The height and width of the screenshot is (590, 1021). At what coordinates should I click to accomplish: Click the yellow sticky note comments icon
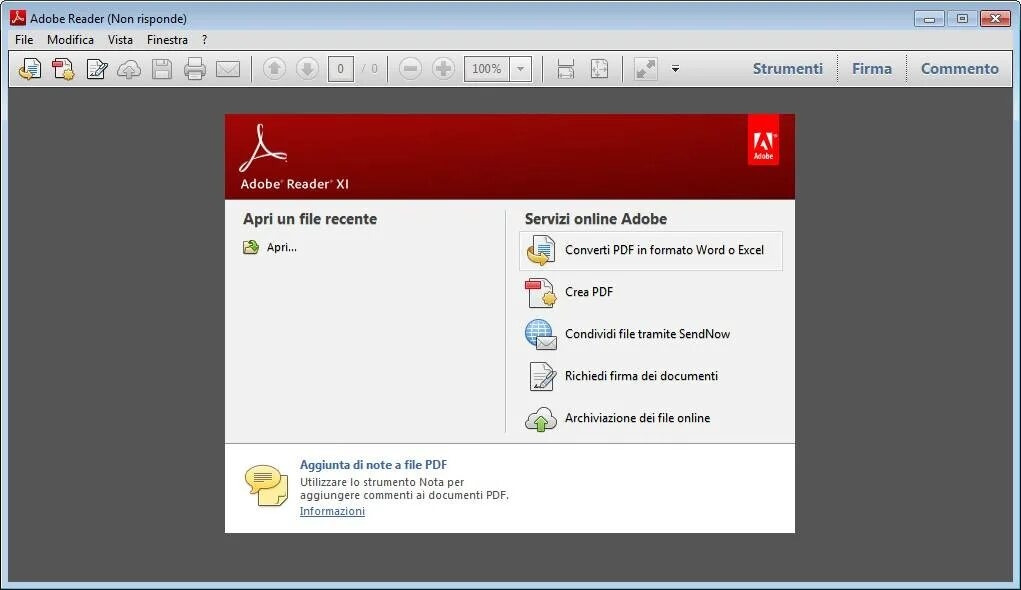[266, 486]
